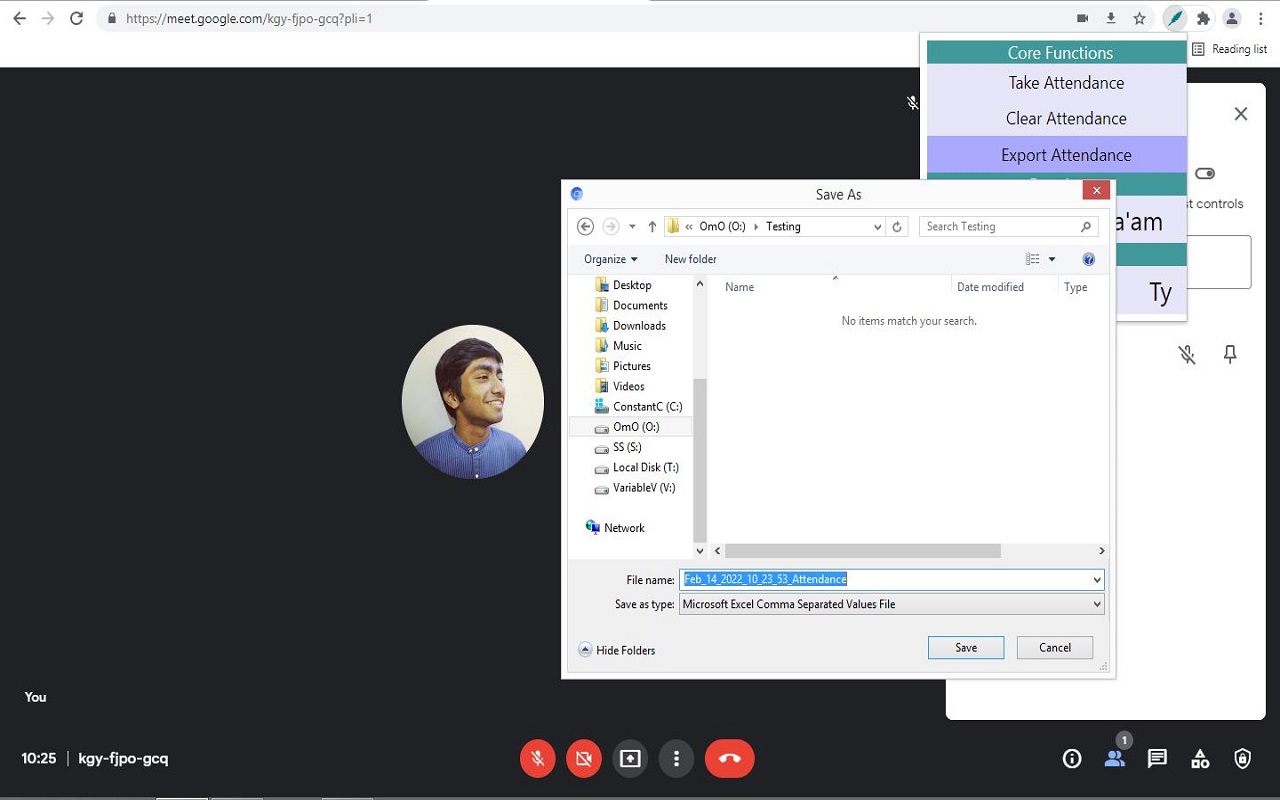End the call with the hang up icon

click(729, 758)
